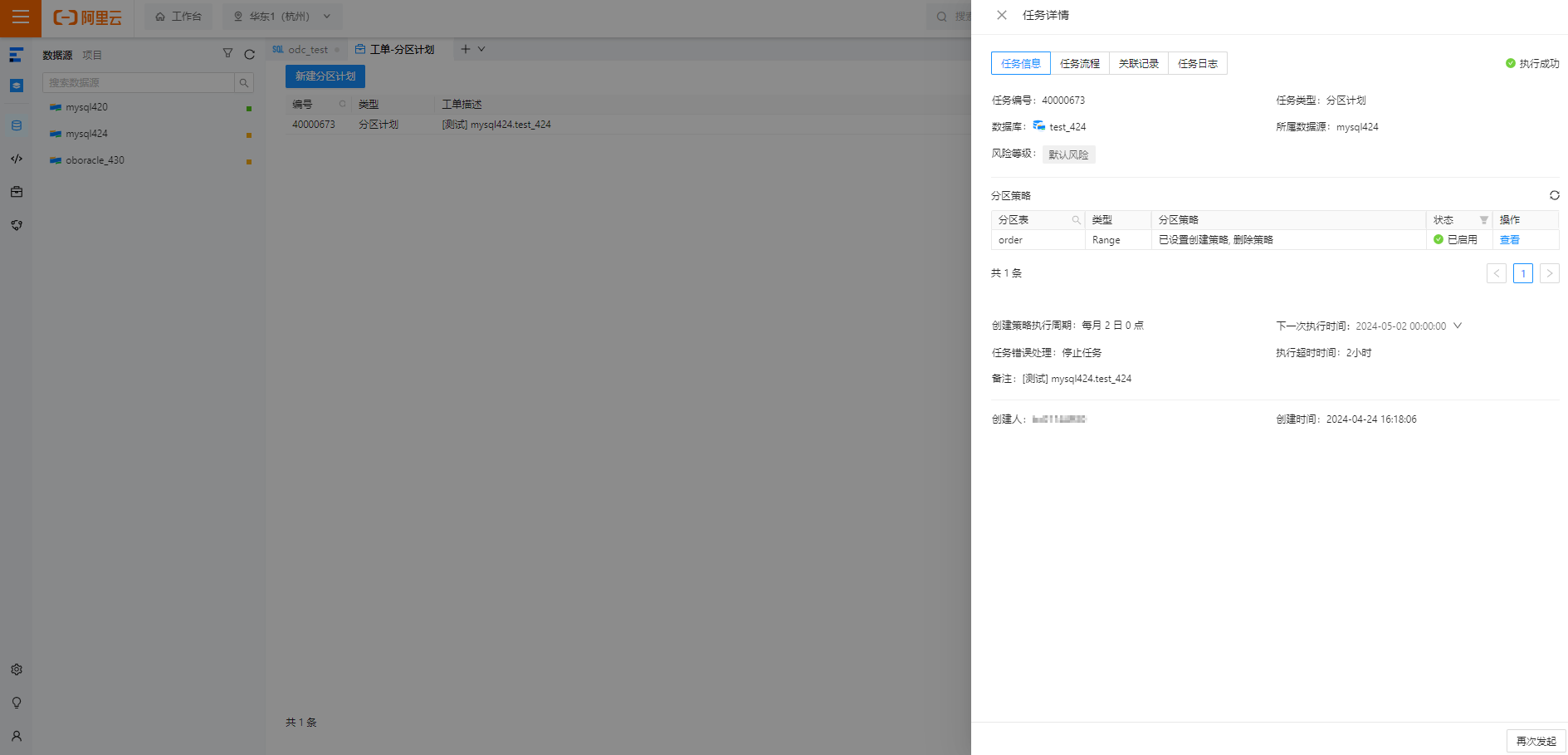Show the 任务信息 tab

point(1021,63)
